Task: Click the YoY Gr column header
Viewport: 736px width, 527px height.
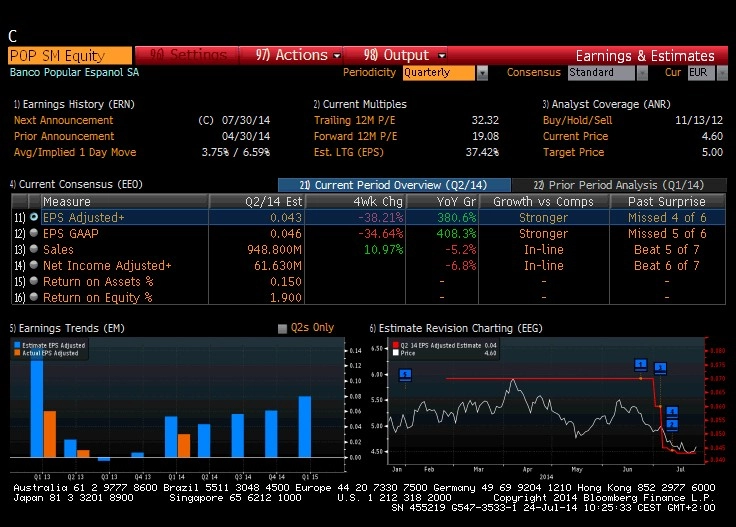Action: click(x=442, y=201)
